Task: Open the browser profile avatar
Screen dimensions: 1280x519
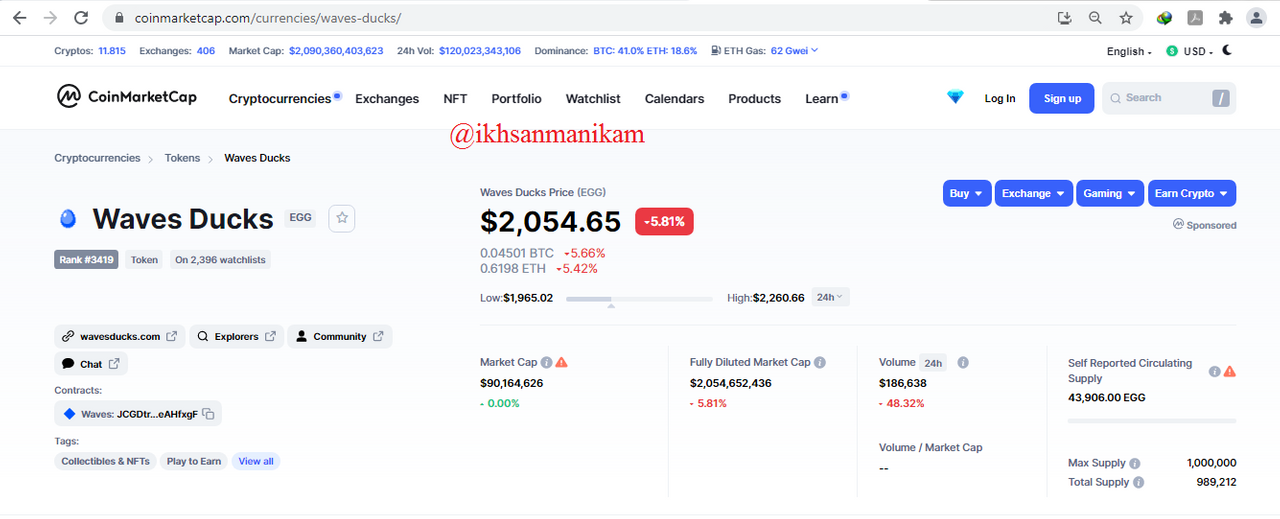Action: (x=1256, y=18)
